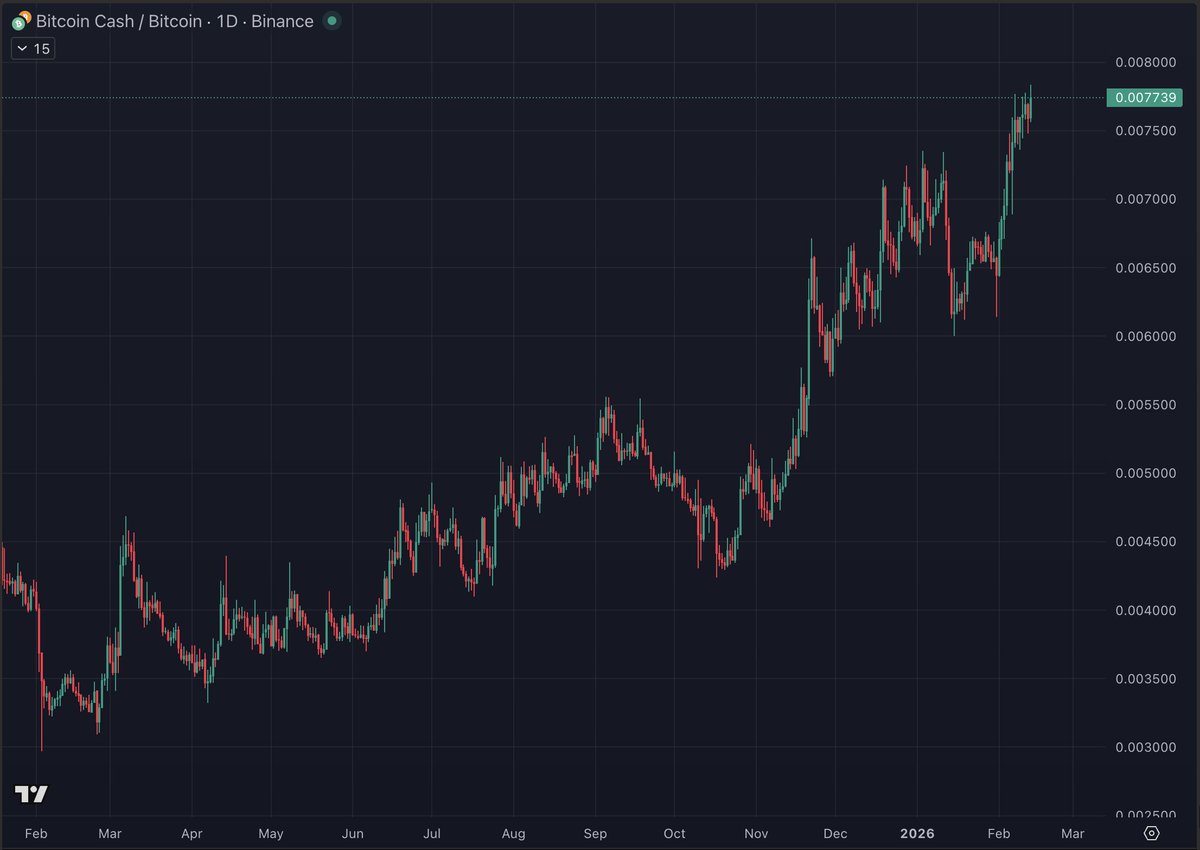Click the 0.004000 price axis label
Viewport: 1200px width, 850px height.
click(1146, 610)
